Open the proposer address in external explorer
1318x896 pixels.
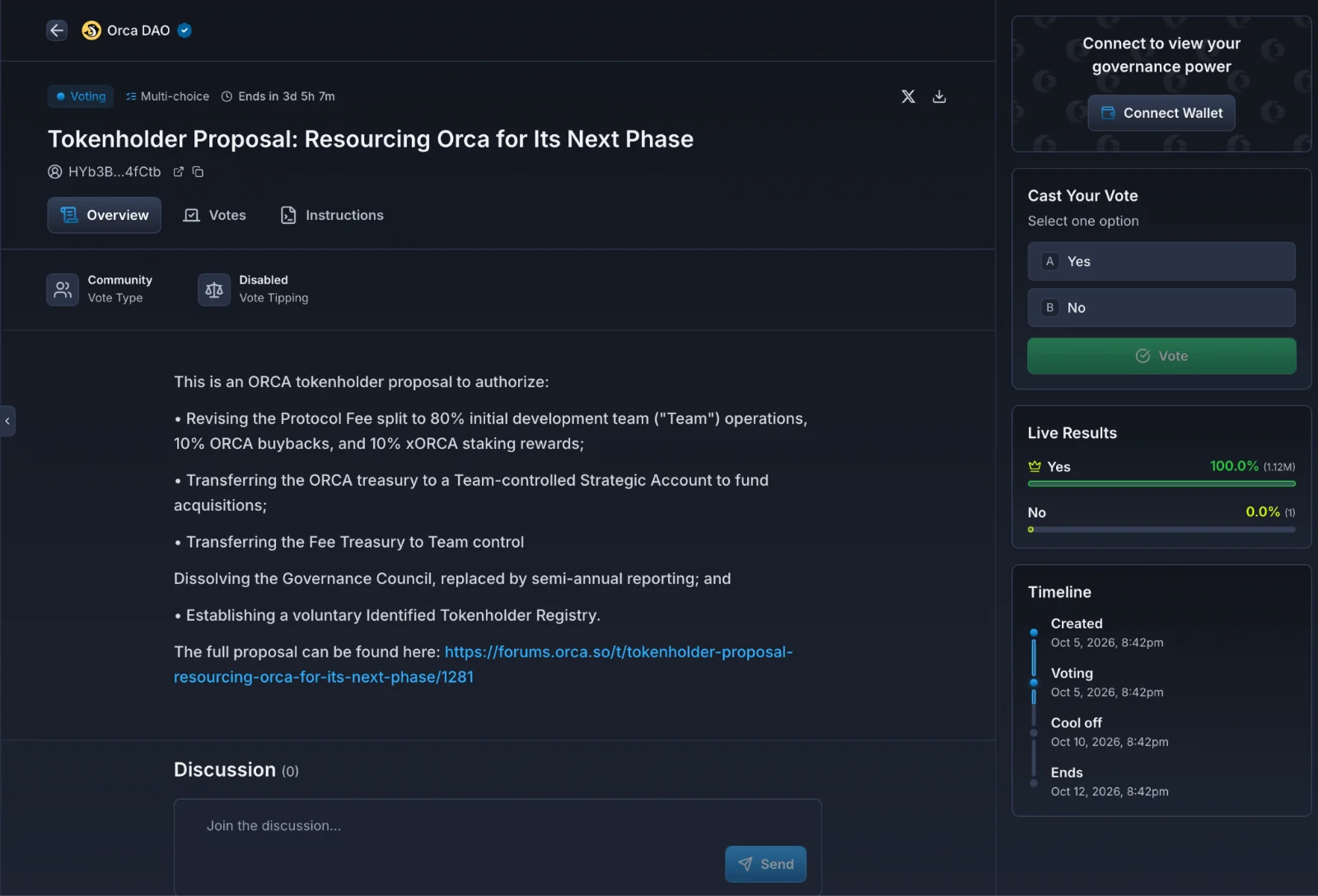tap(178, 171)
